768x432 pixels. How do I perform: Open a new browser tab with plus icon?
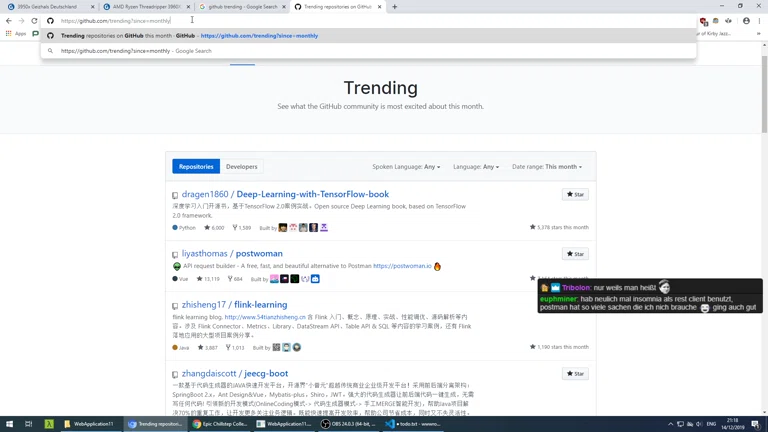[394, 7]
